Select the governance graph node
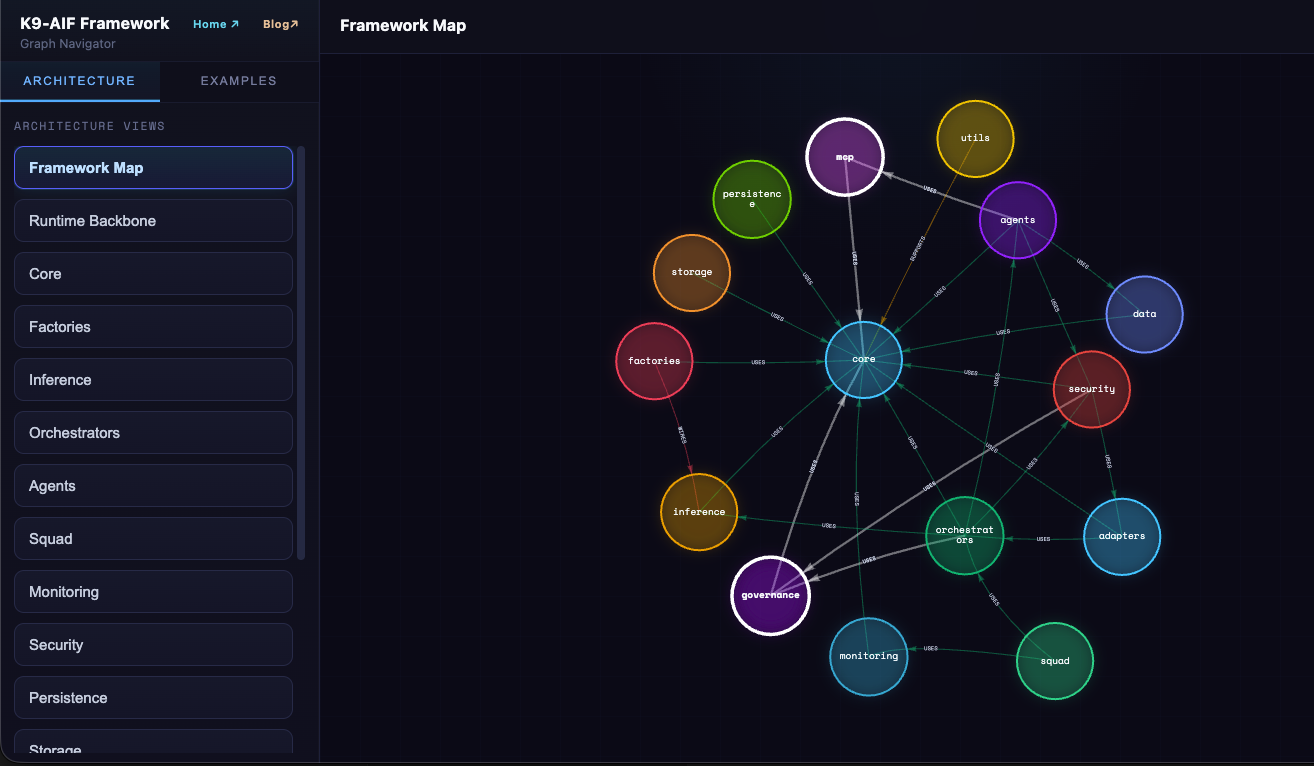Screen dimensions: 1314x766 tap(771, 595)
